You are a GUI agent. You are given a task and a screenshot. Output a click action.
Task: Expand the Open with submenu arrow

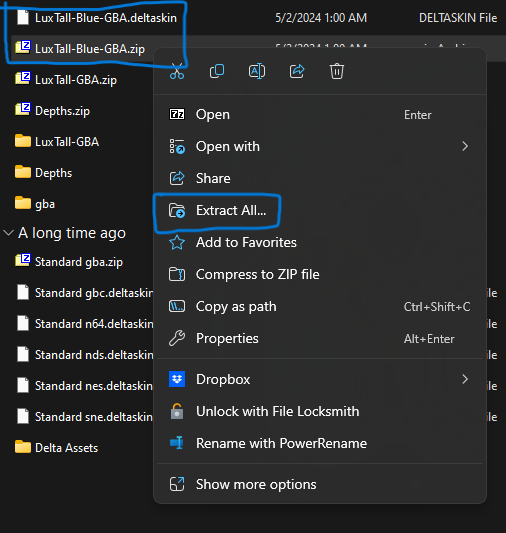pos(465,146)
